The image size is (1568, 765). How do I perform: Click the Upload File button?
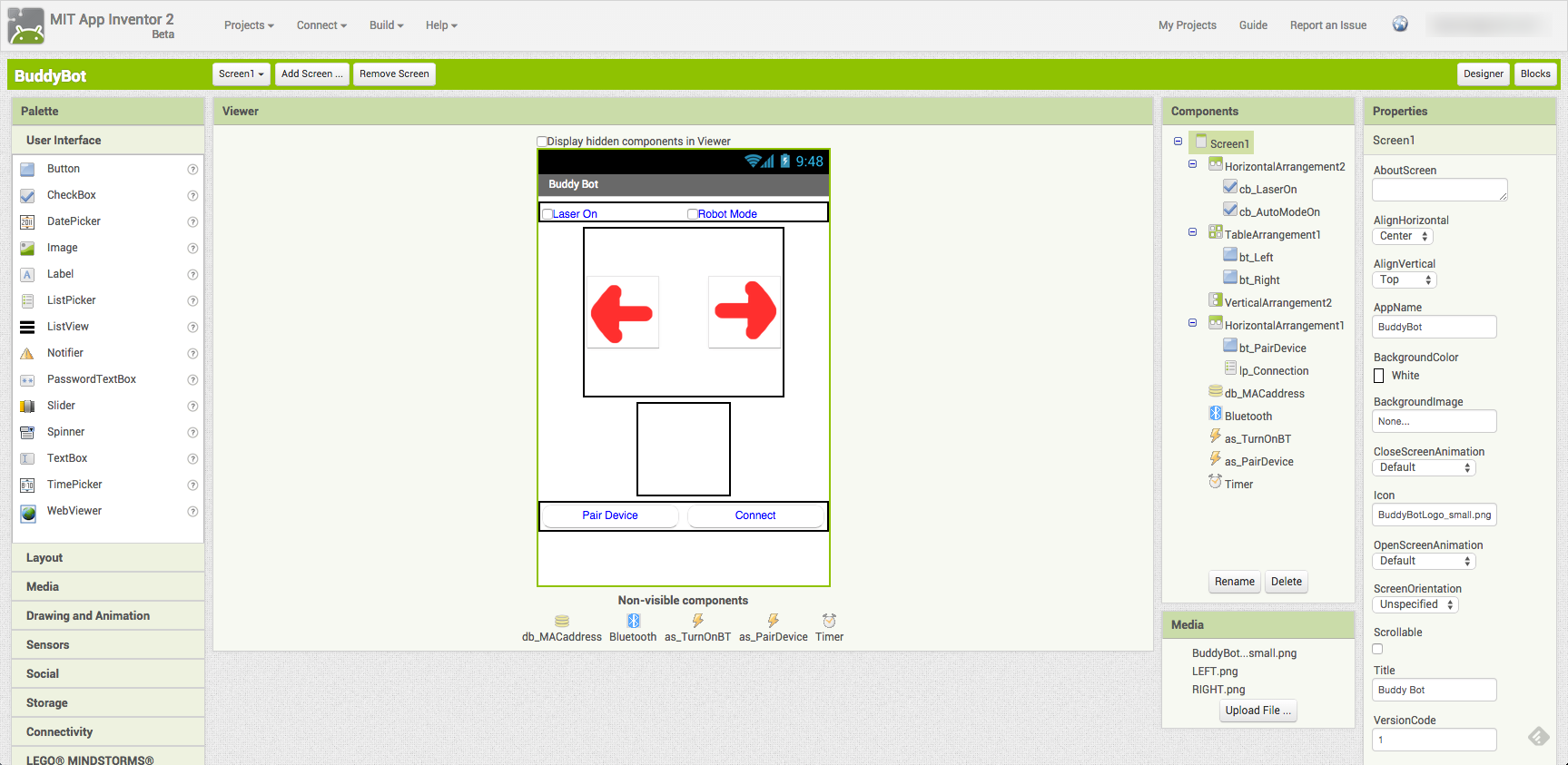(x=1257, y=711)
